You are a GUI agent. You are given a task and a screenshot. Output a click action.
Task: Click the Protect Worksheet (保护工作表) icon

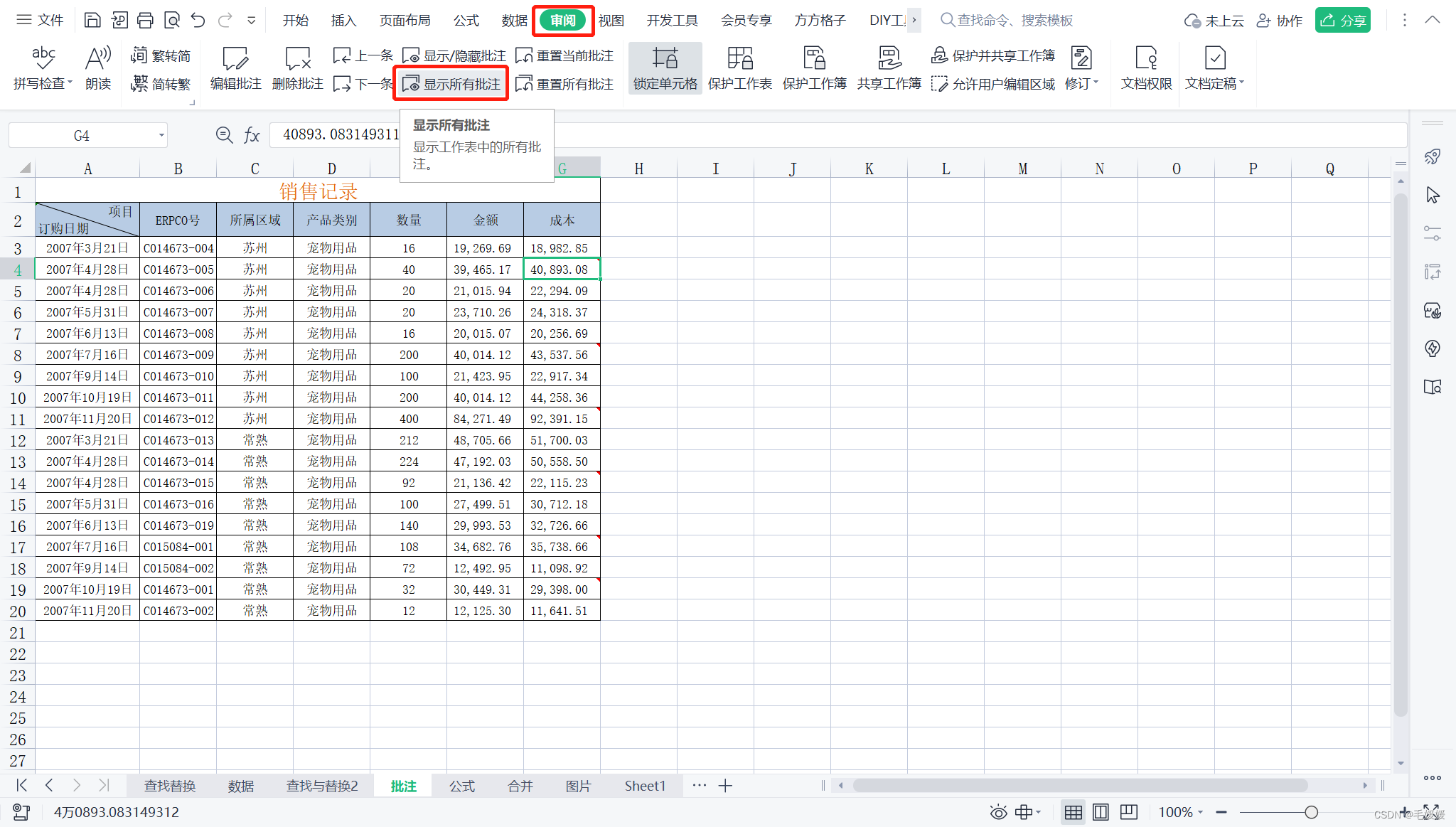pyautogui.click(x=739, y=58)
